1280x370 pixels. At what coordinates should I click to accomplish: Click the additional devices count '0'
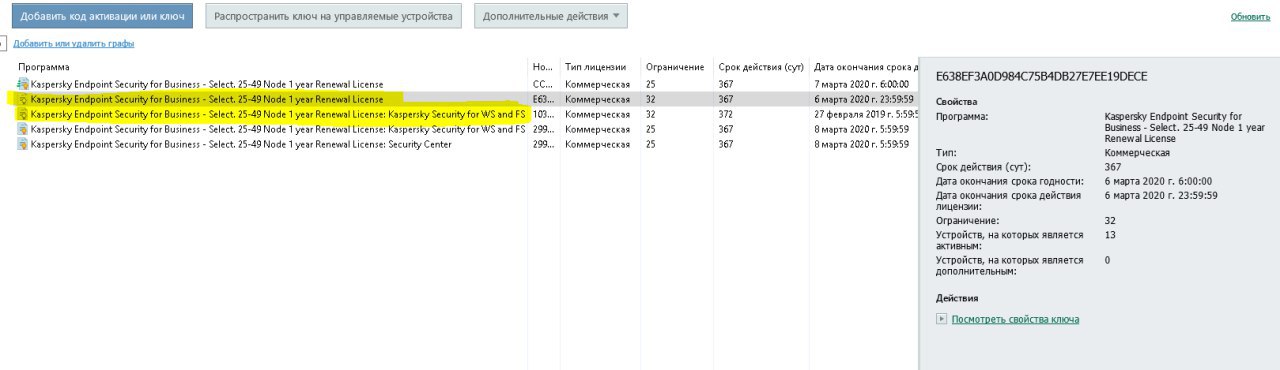pyautogui.click(x=1108, y=260)
